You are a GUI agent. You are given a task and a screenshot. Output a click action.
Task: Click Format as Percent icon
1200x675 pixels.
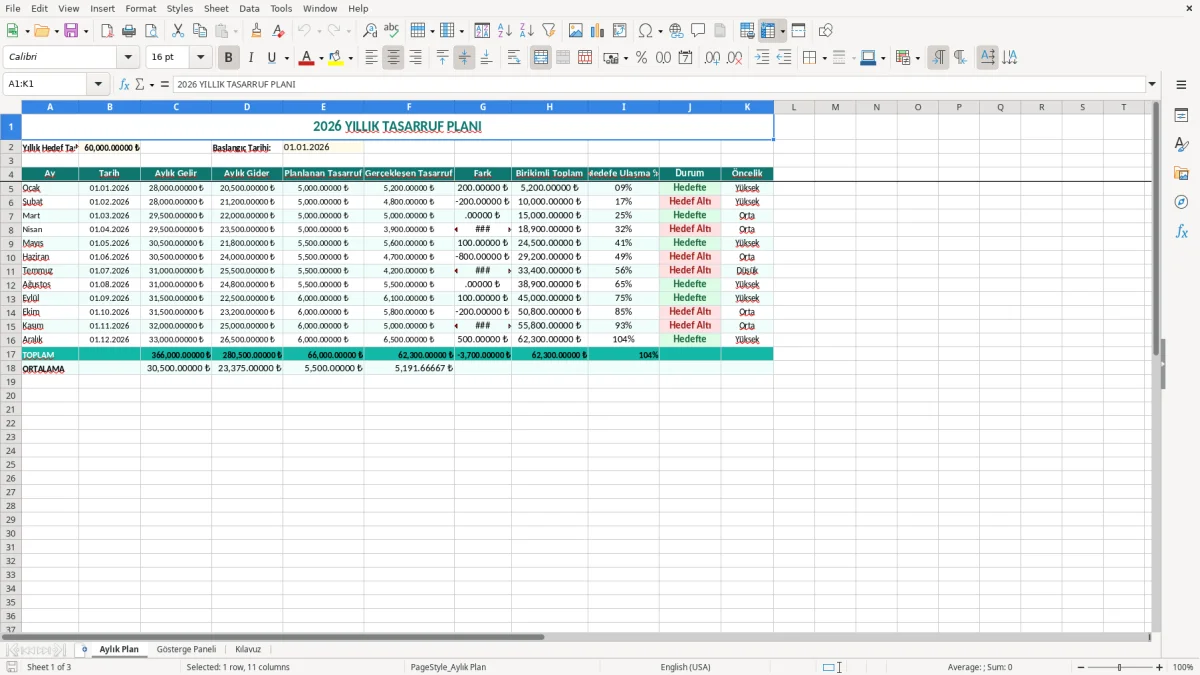coord(641,58)
